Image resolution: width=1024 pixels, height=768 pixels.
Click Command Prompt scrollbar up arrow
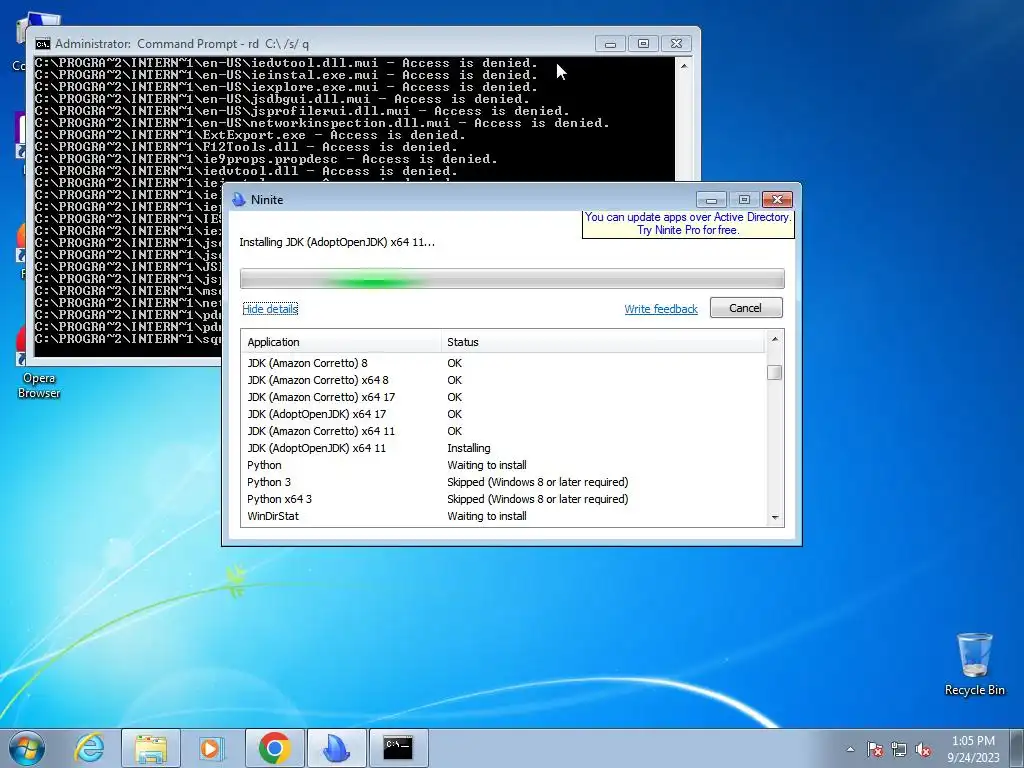pos(684,66)
